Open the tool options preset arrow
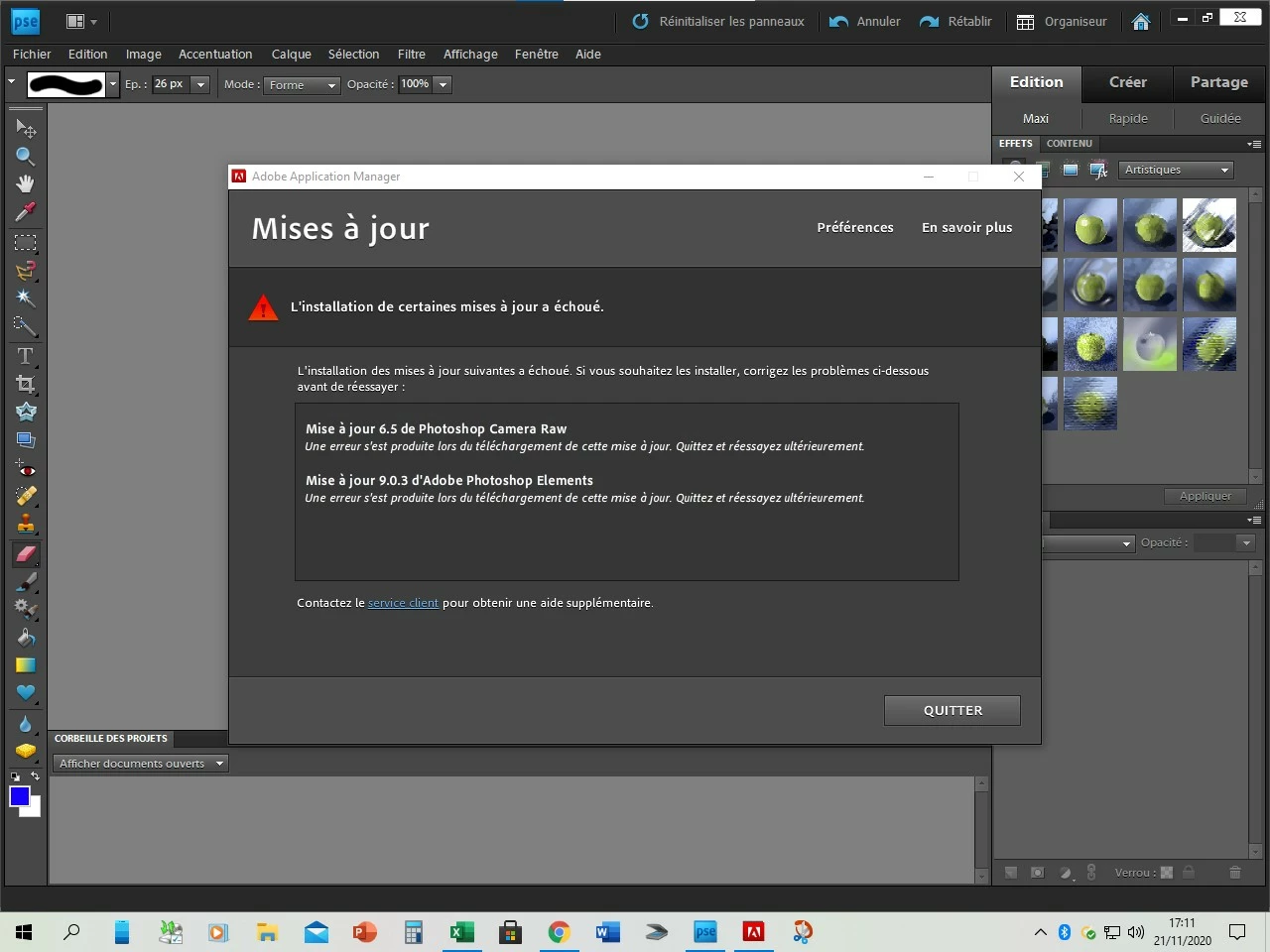 [12, 82]
